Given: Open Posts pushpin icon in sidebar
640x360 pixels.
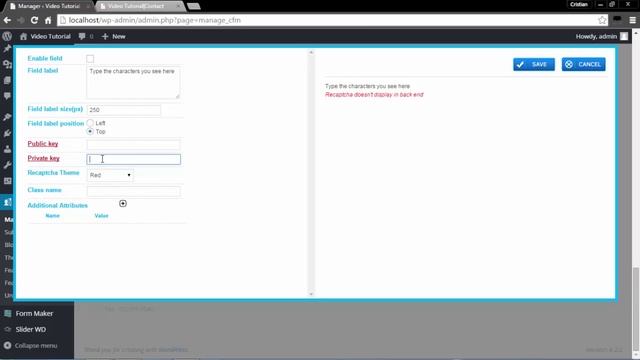Looking at the screenshot, I should tap(7, 49).
